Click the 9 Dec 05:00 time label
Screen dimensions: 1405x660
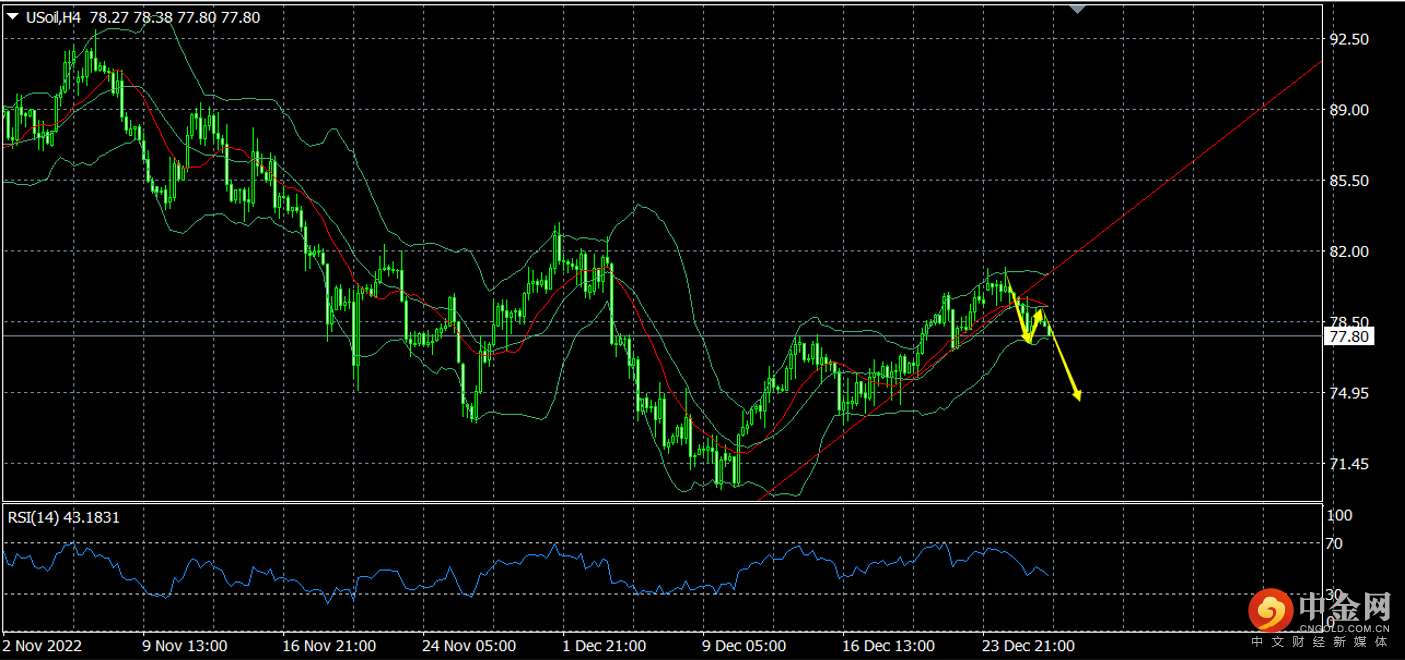pyautogui.click(x=745, y=646)
